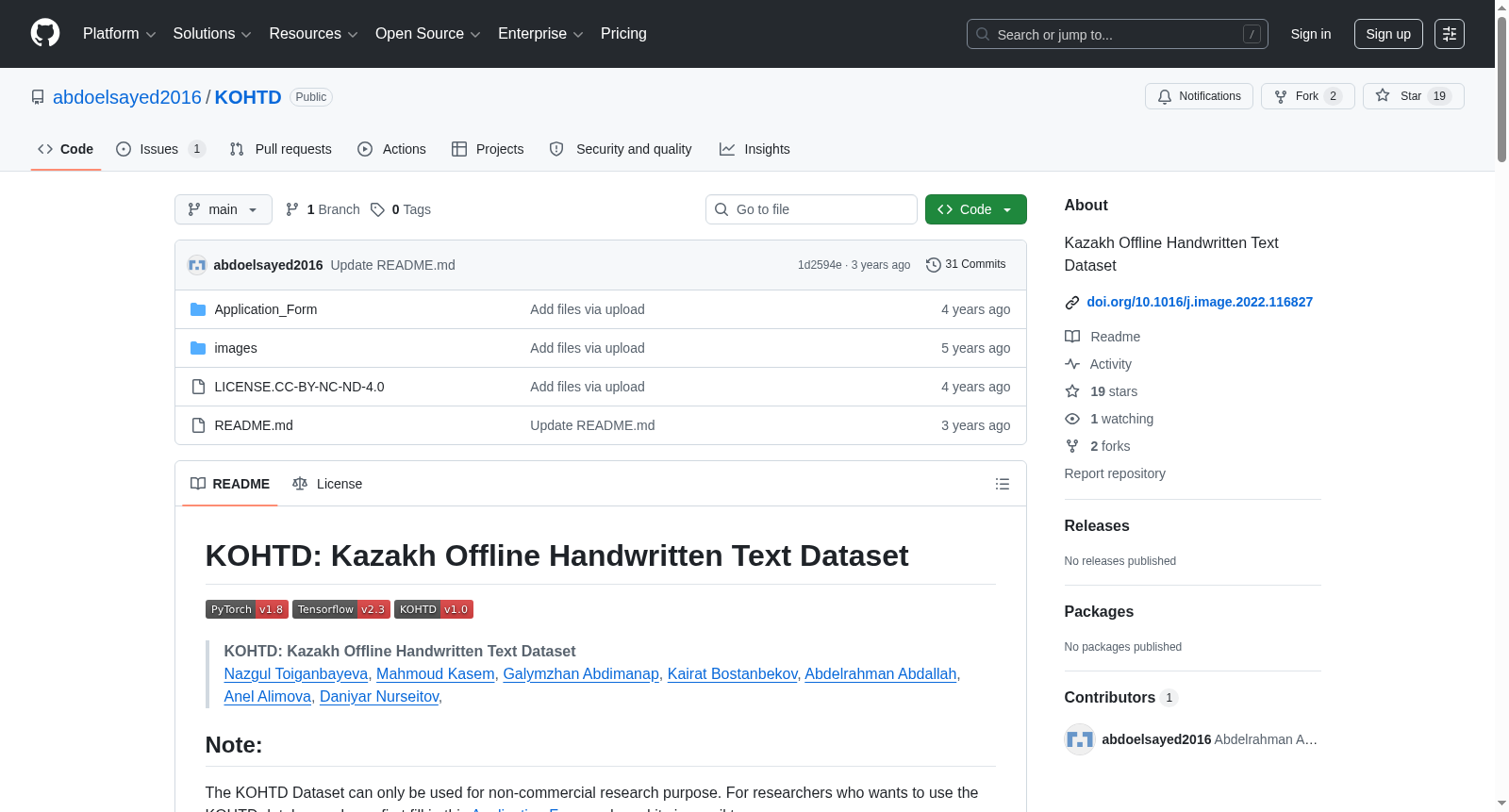This screenshot has height=812, width=1509.
Task: View the 1 Branch link
Action: [323, 209]
